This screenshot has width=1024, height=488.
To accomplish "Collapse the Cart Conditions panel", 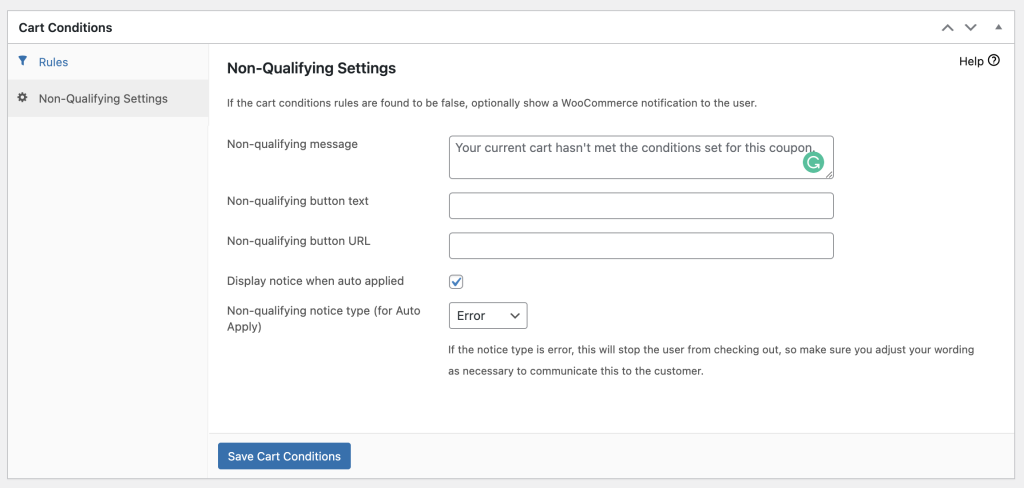I will point(998,27).
